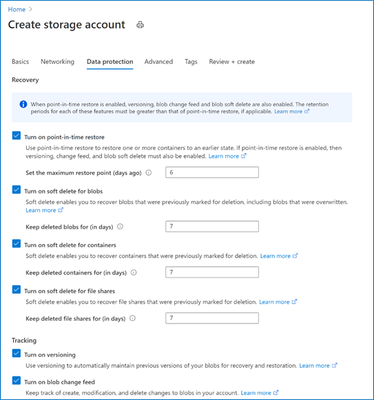Disable soft delete for file shares checkbox
374x400 pixels.
(x=16, y=289)
